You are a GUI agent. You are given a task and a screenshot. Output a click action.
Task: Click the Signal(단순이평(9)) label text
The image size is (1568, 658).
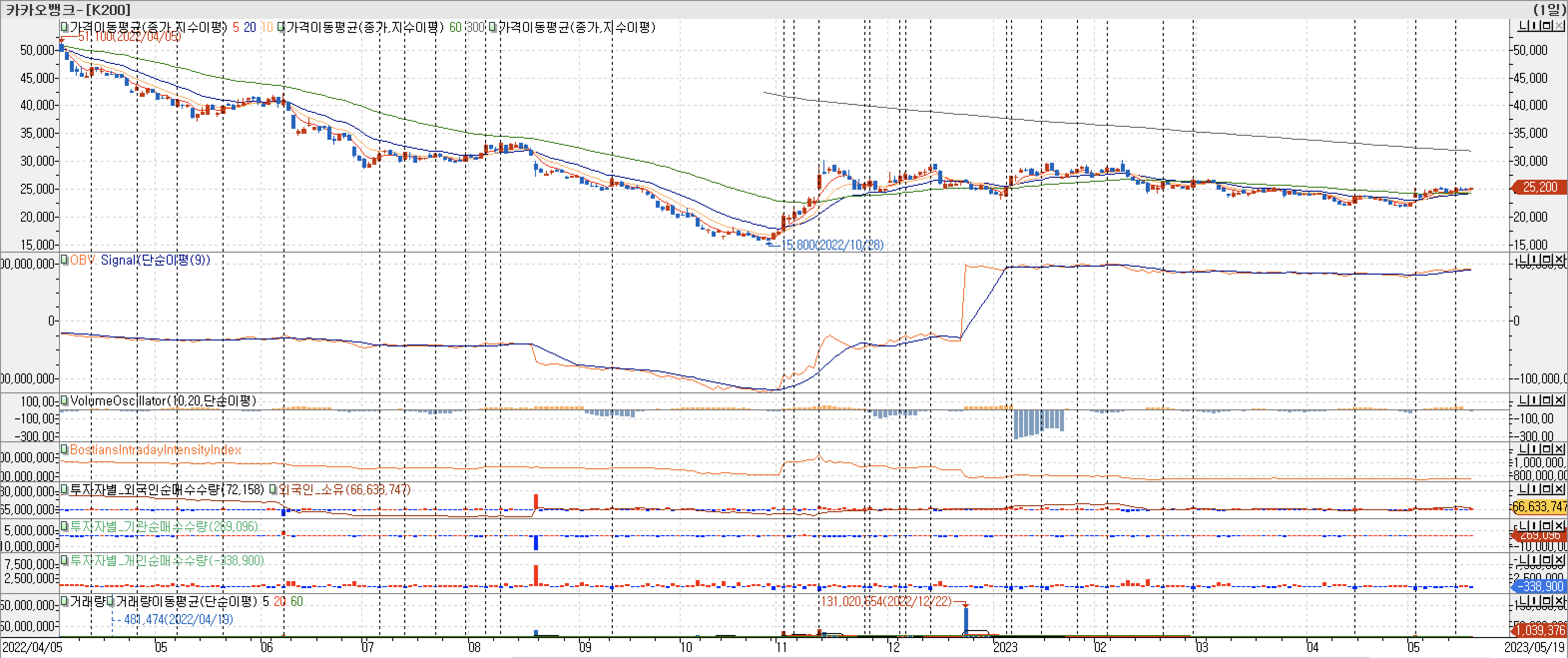(155, 260)
